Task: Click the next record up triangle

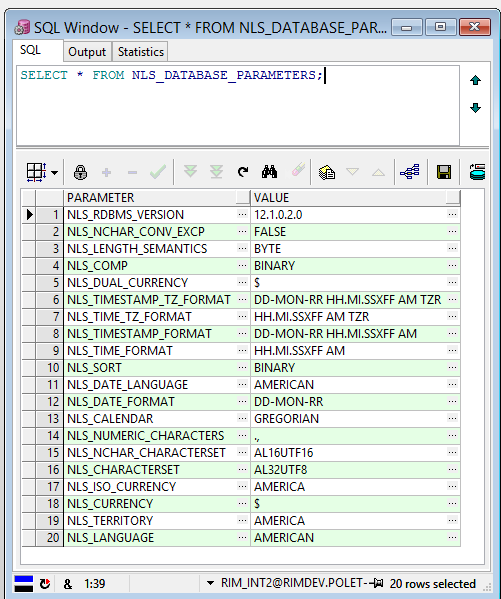Action: (x=378, y=173)
